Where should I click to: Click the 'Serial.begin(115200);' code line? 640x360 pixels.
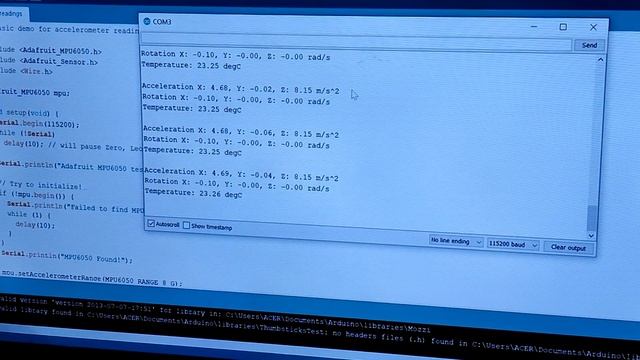[x=40, y=123]
